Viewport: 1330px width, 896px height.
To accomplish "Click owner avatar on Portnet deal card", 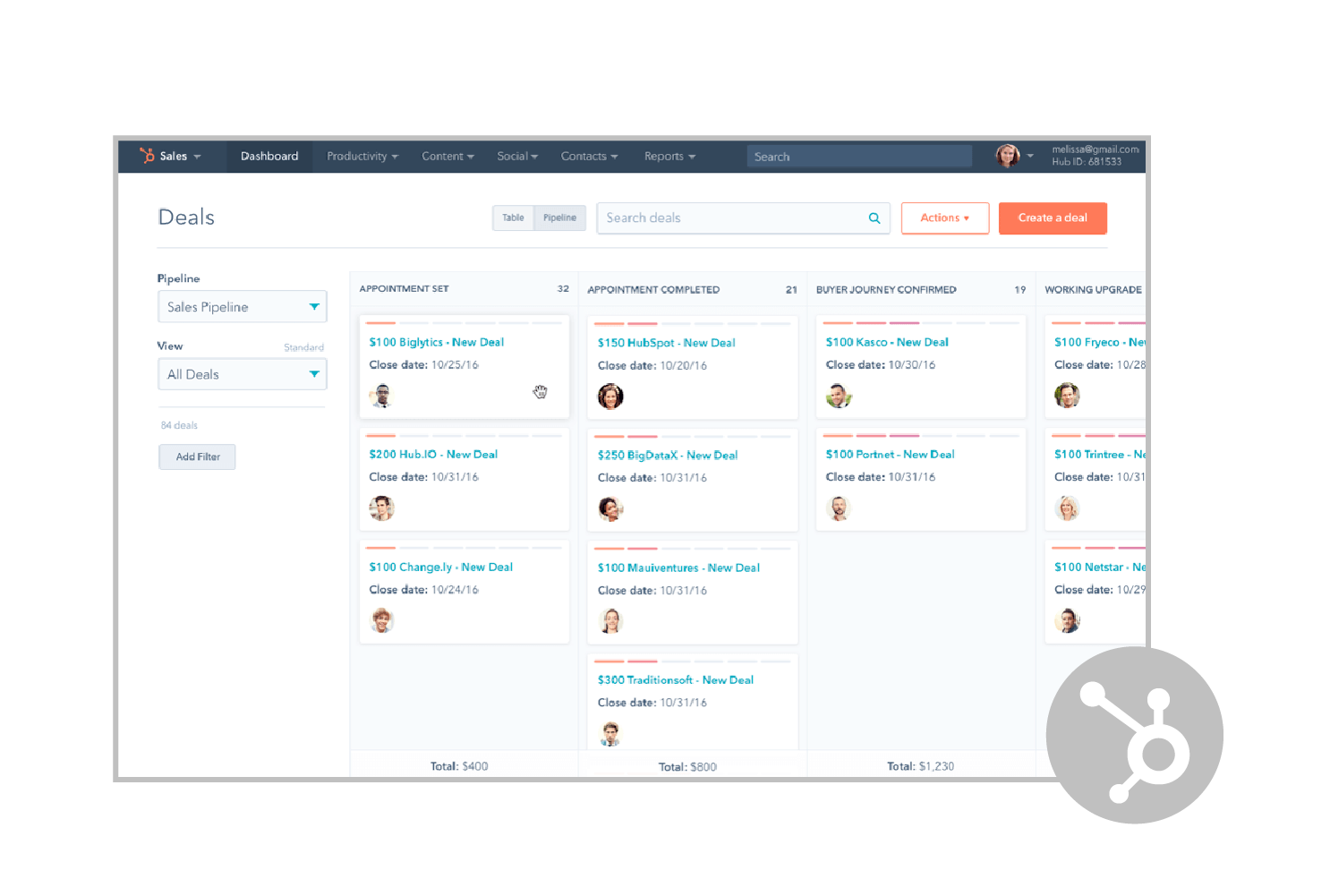I will (x=839, y=508).
